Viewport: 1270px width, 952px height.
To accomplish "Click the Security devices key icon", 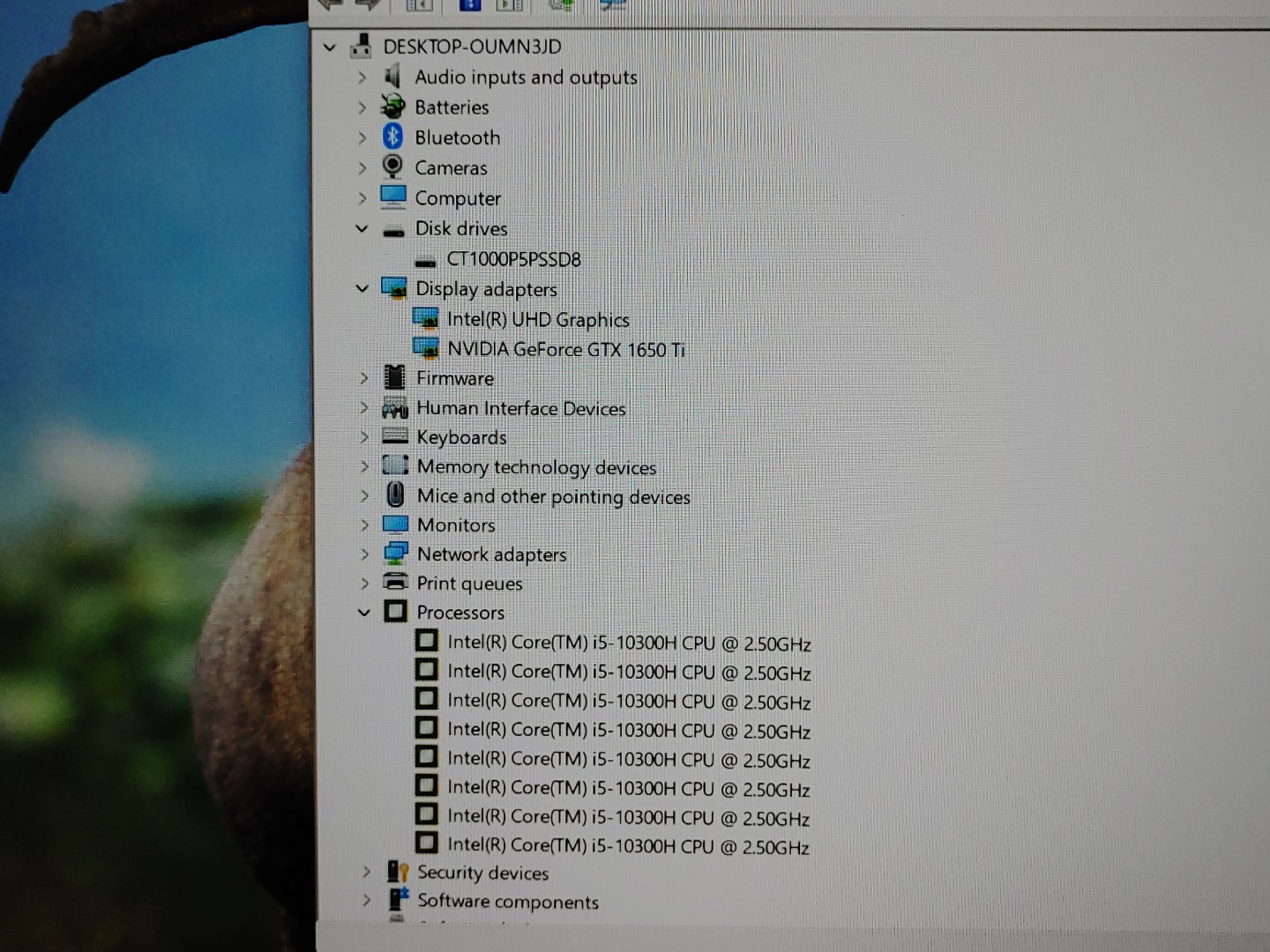I will pyautogui.click(x=398, y=872).
